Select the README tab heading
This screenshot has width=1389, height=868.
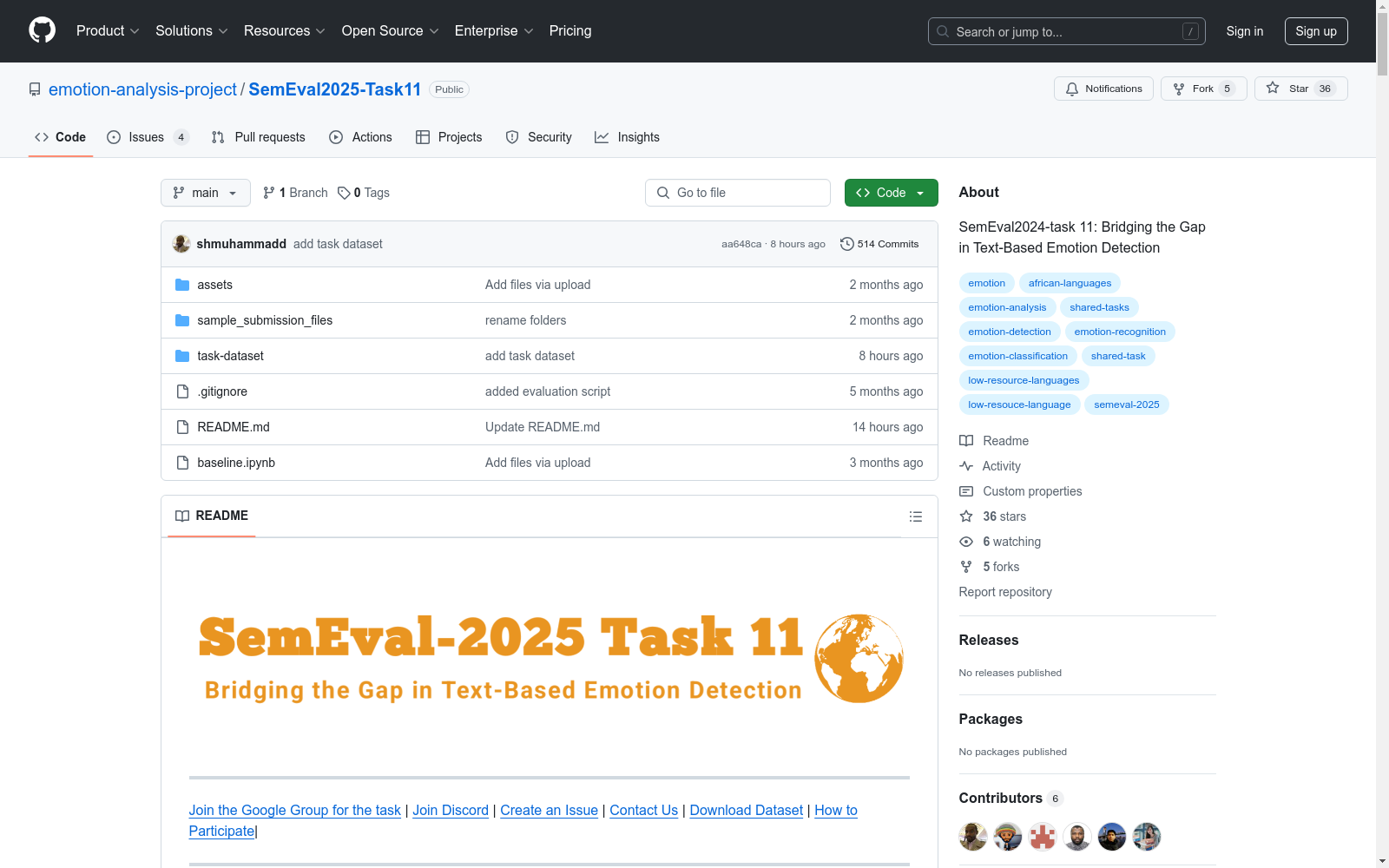click(212, 516)
